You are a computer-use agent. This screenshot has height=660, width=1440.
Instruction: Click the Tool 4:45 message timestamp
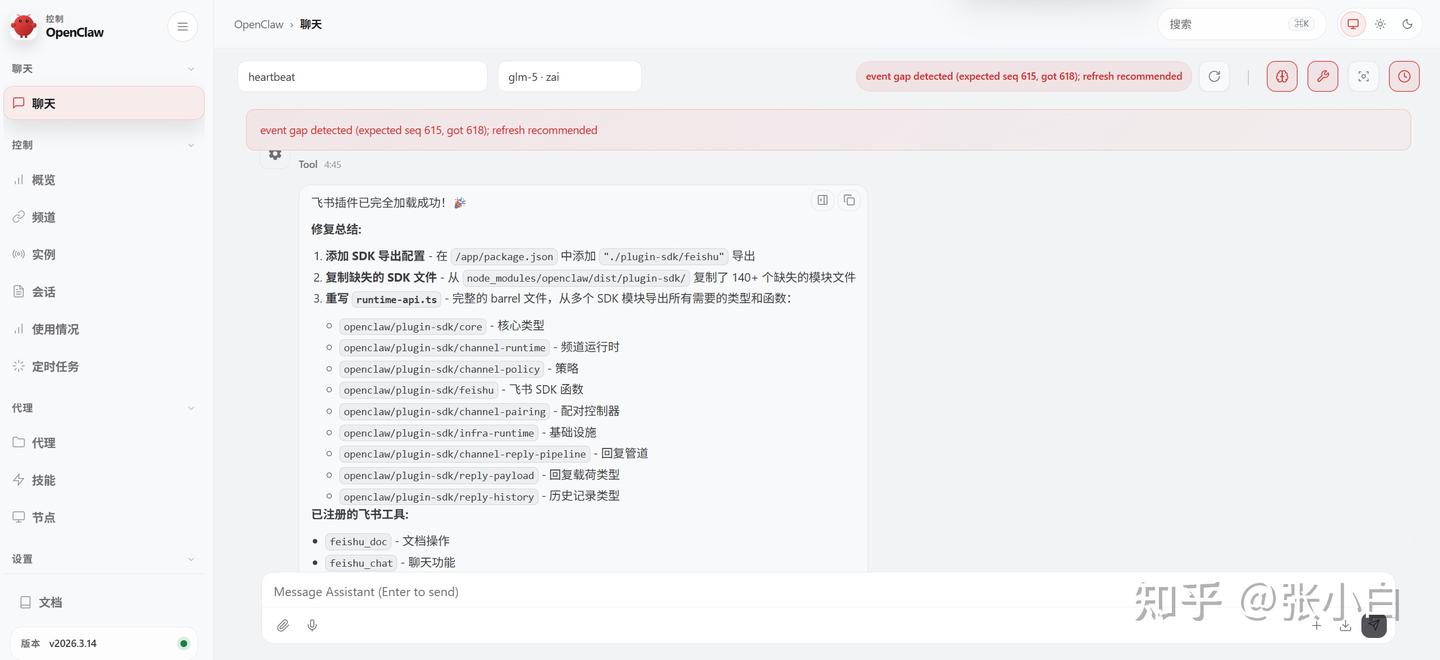pyautogui.click(x=332, y=164)
